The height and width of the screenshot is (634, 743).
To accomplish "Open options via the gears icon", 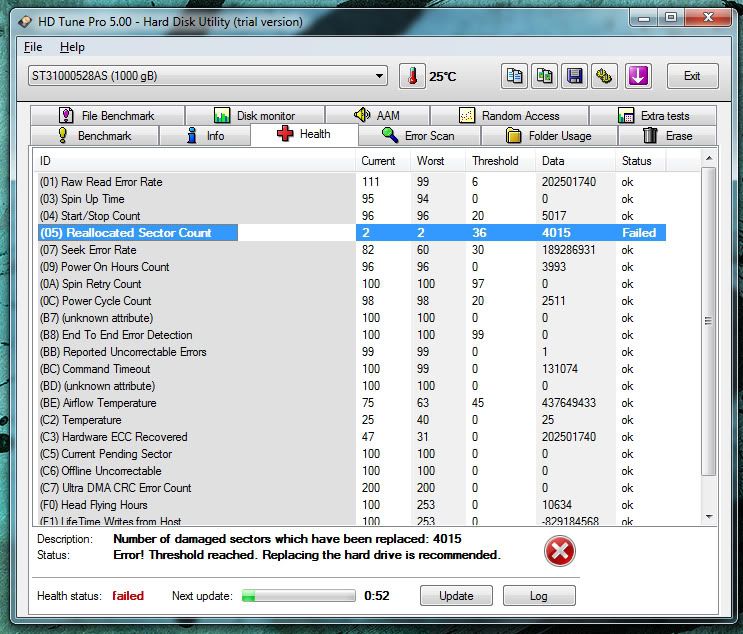I will pyautogui.click(x=604, y=76).
